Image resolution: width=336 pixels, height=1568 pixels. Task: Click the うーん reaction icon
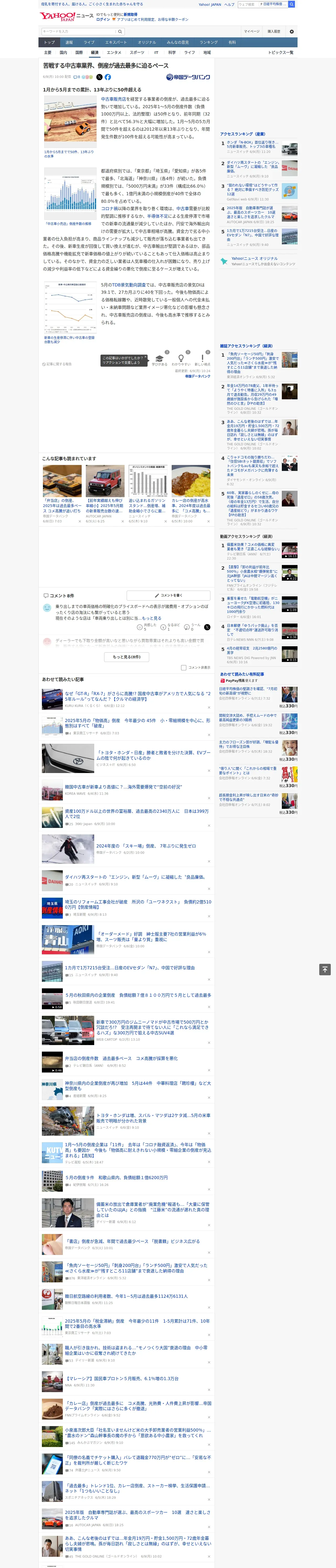pyautogui.click(x=187, y=627)
